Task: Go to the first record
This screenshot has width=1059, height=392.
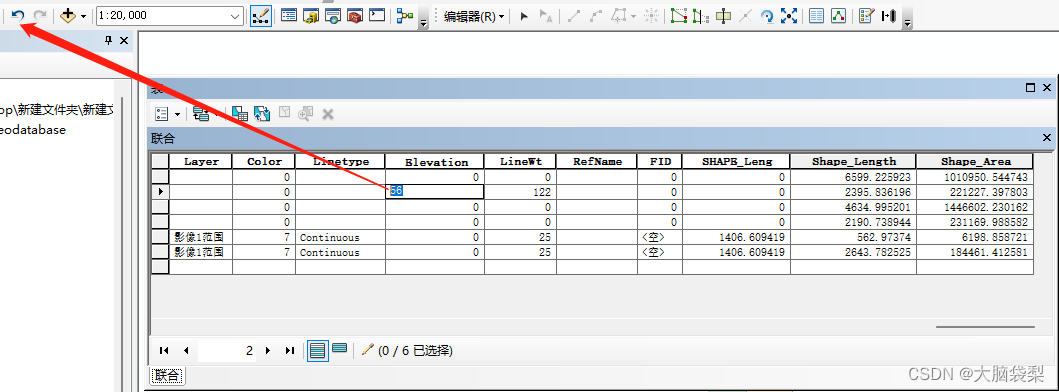Action: 164,350
